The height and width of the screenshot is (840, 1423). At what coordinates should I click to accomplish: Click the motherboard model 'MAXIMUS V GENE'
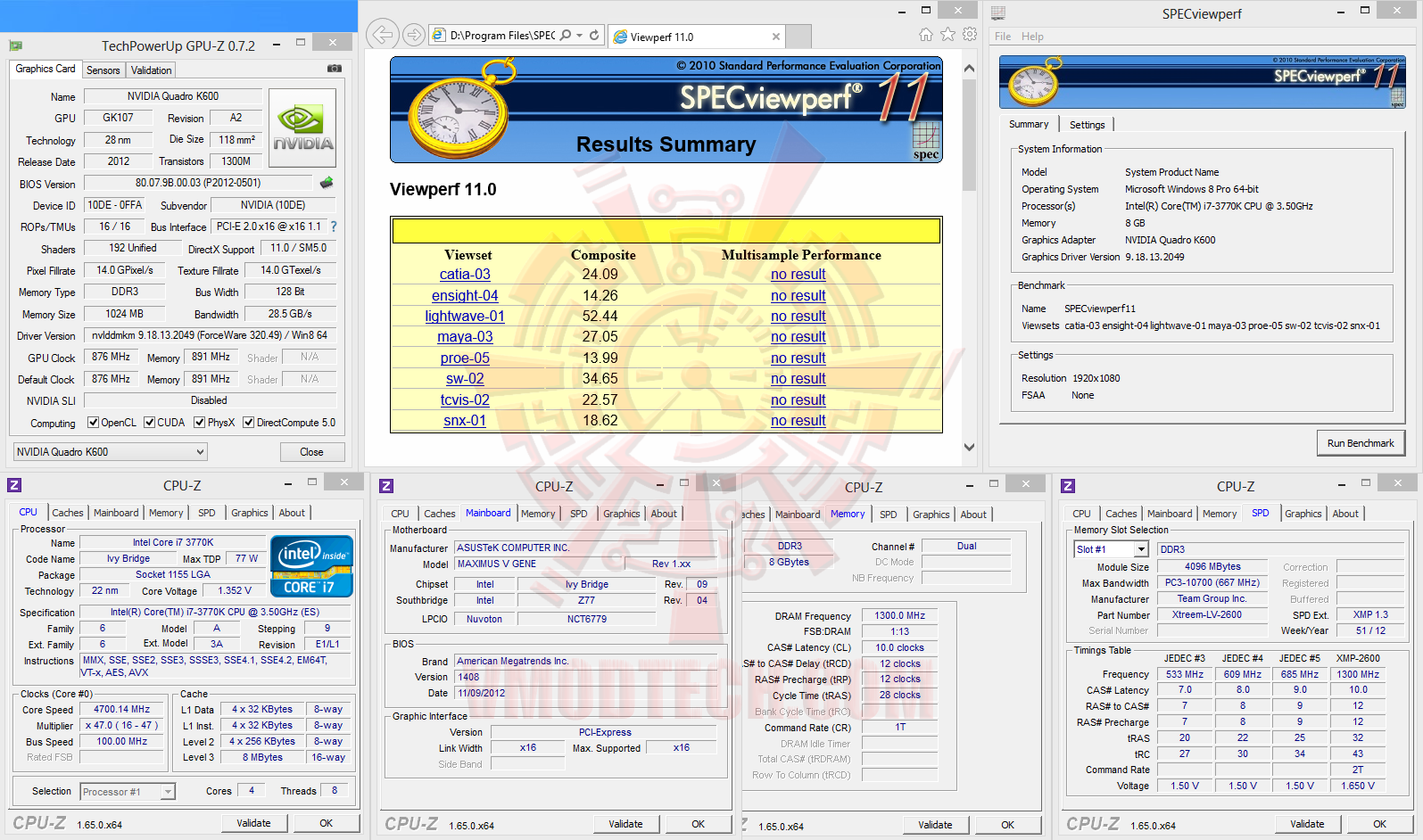541,564
